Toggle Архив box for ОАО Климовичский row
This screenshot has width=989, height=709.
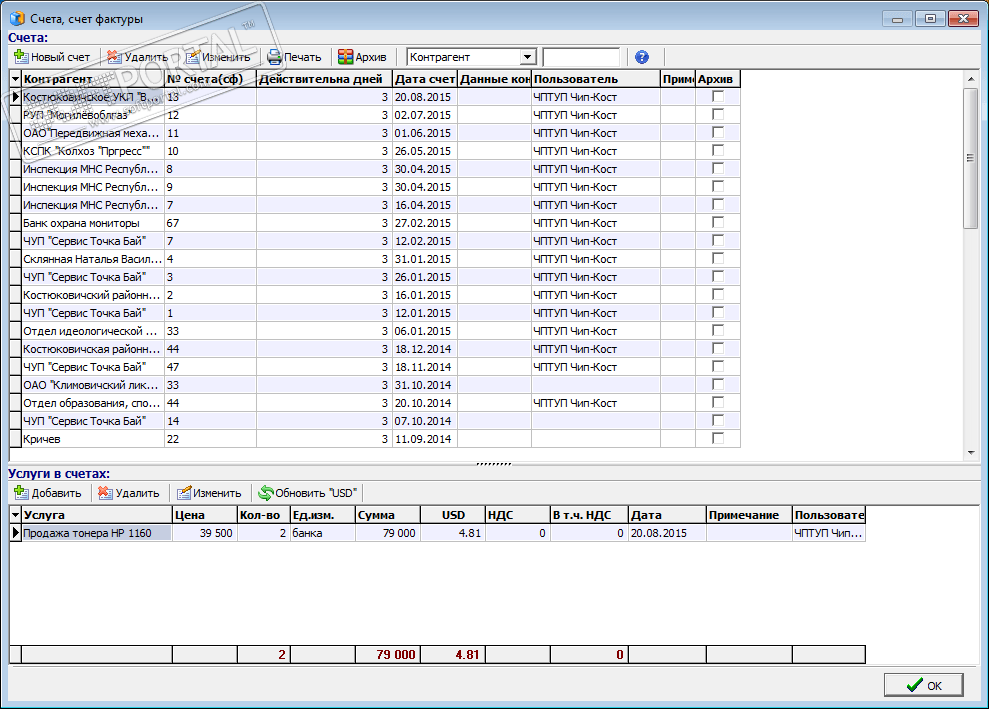(x=718, y=384)
